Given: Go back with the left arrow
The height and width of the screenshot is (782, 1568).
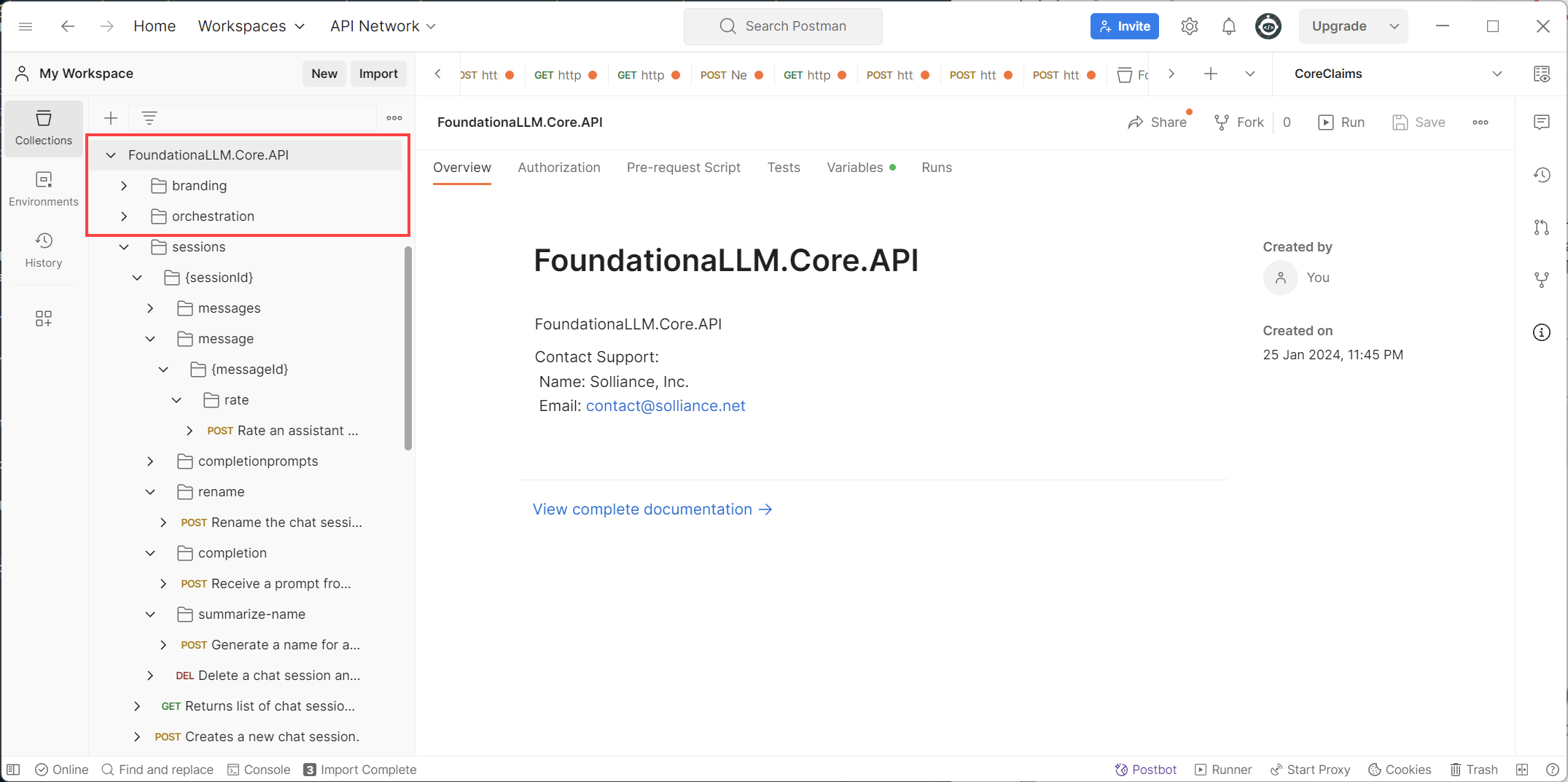Looking at the screenshot, I should point(68,26).
